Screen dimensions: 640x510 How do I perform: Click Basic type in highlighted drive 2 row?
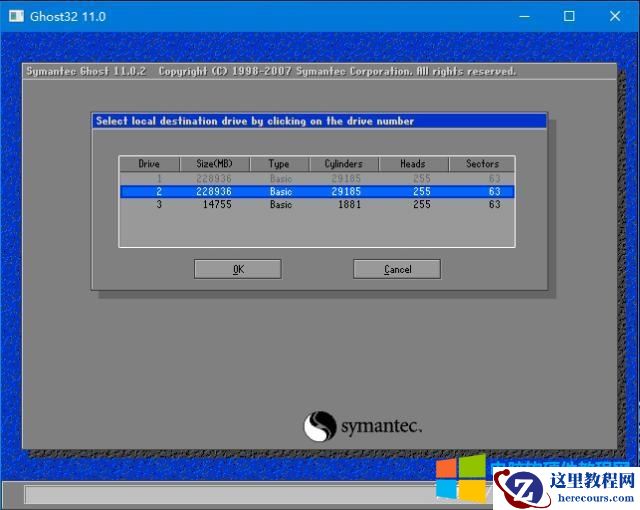point(281,191)
